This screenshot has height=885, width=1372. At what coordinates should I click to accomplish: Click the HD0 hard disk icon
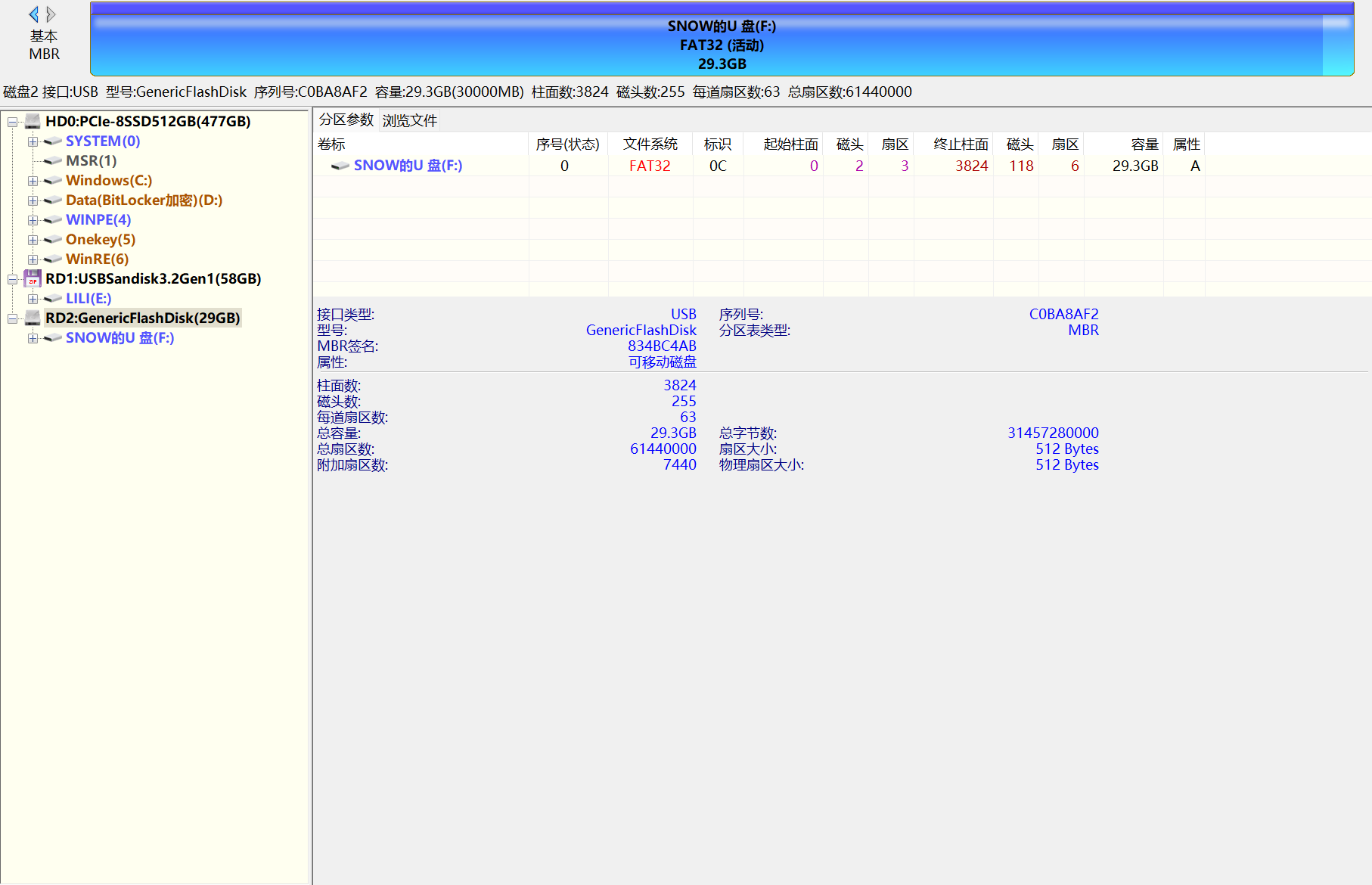tap(33, 121)
